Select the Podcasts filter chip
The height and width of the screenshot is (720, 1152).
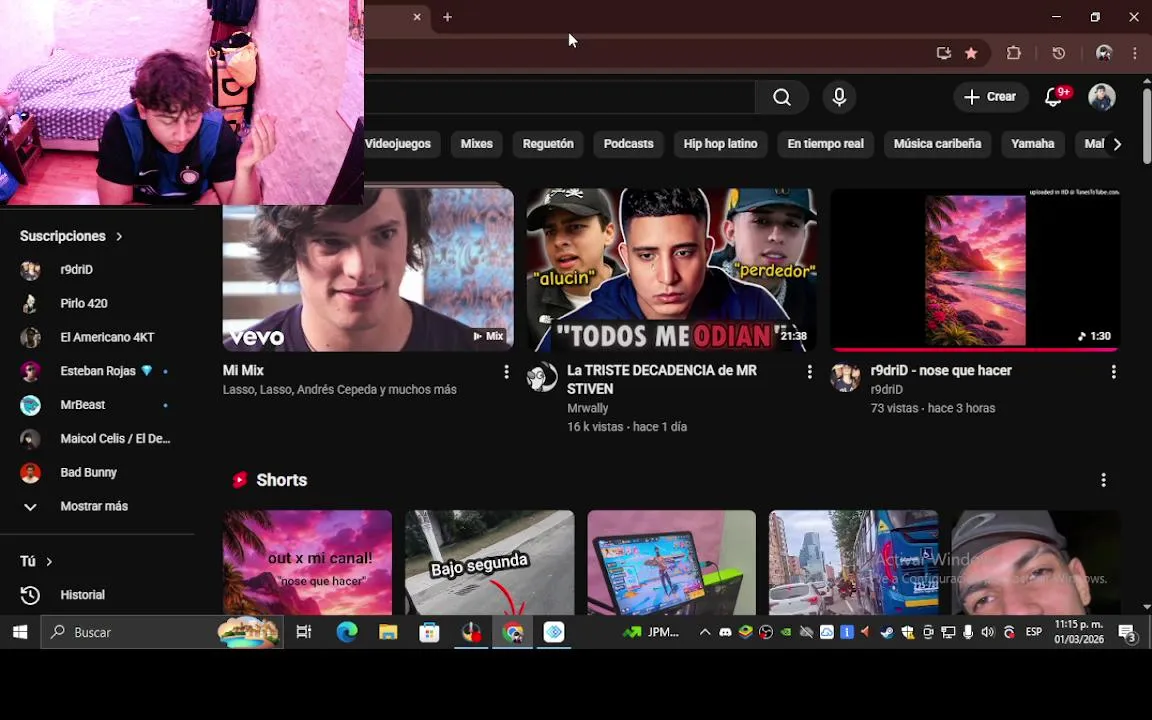(x=628, y=144)
